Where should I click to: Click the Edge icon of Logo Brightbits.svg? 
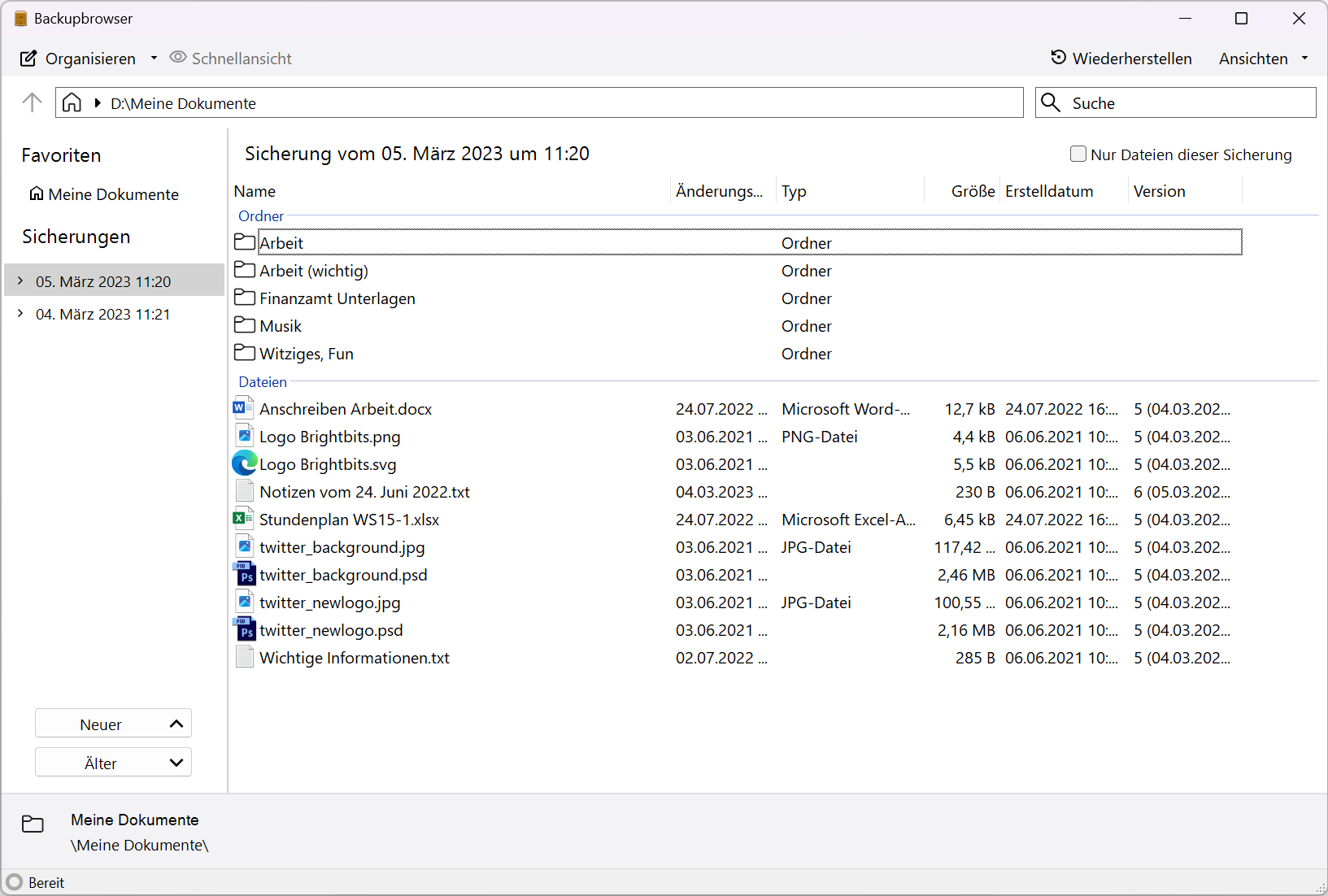coord(244,463)
